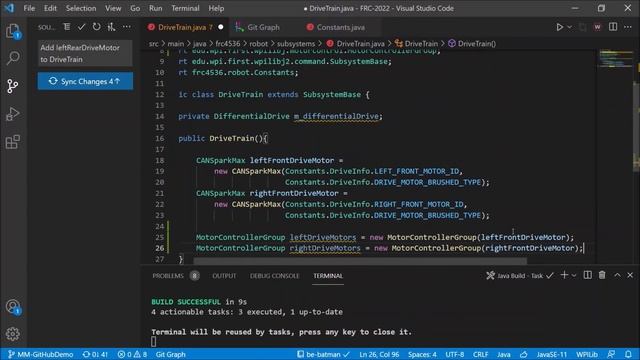
Task: Click the commit checkmark in Source Control
Action: coord(81,27)
